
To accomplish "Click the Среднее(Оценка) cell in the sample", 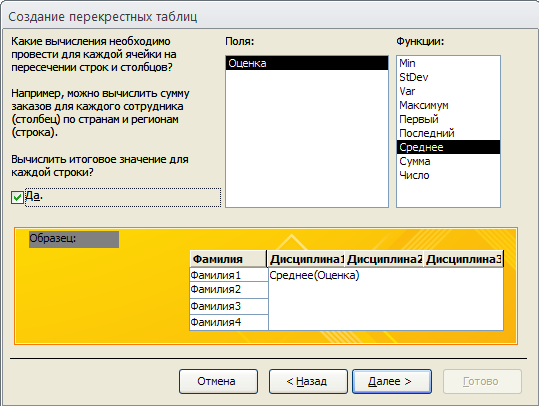I will (314, 275).
